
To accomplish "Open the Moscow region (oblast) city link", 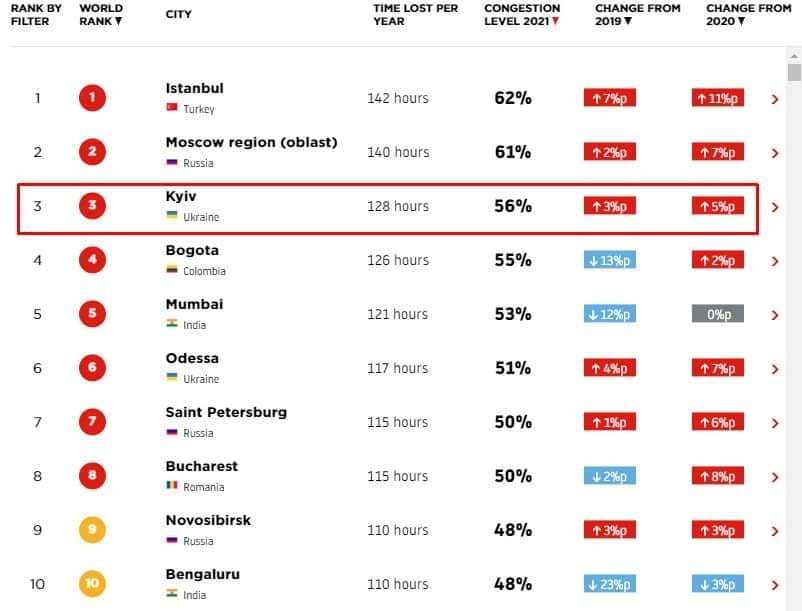I will point(251,143).
